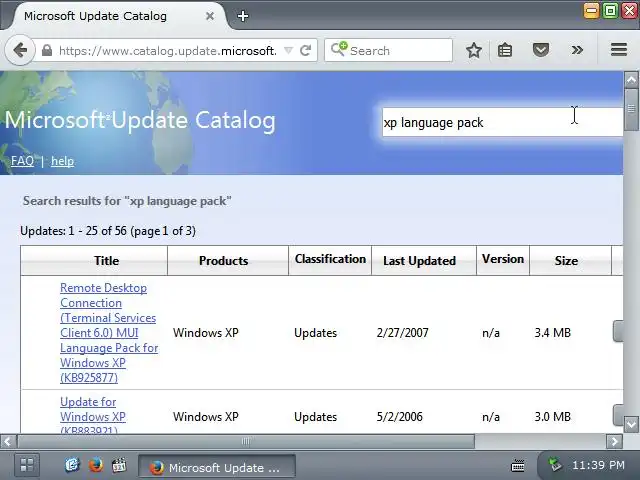Image resolution: width=640 pixels, height=480 pixels.
Task: Click the download button for 3.4 MB row
Action: click(618, 331)
